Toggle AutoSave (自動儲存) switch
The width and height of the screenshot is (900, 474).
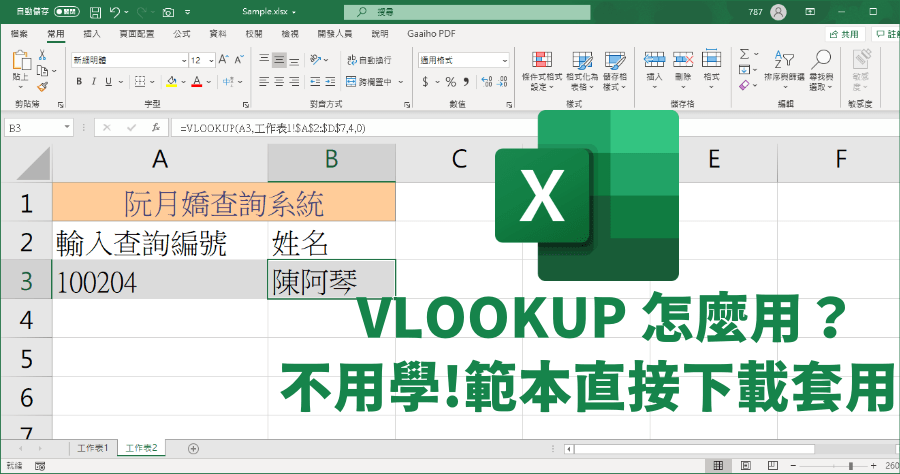67,11
